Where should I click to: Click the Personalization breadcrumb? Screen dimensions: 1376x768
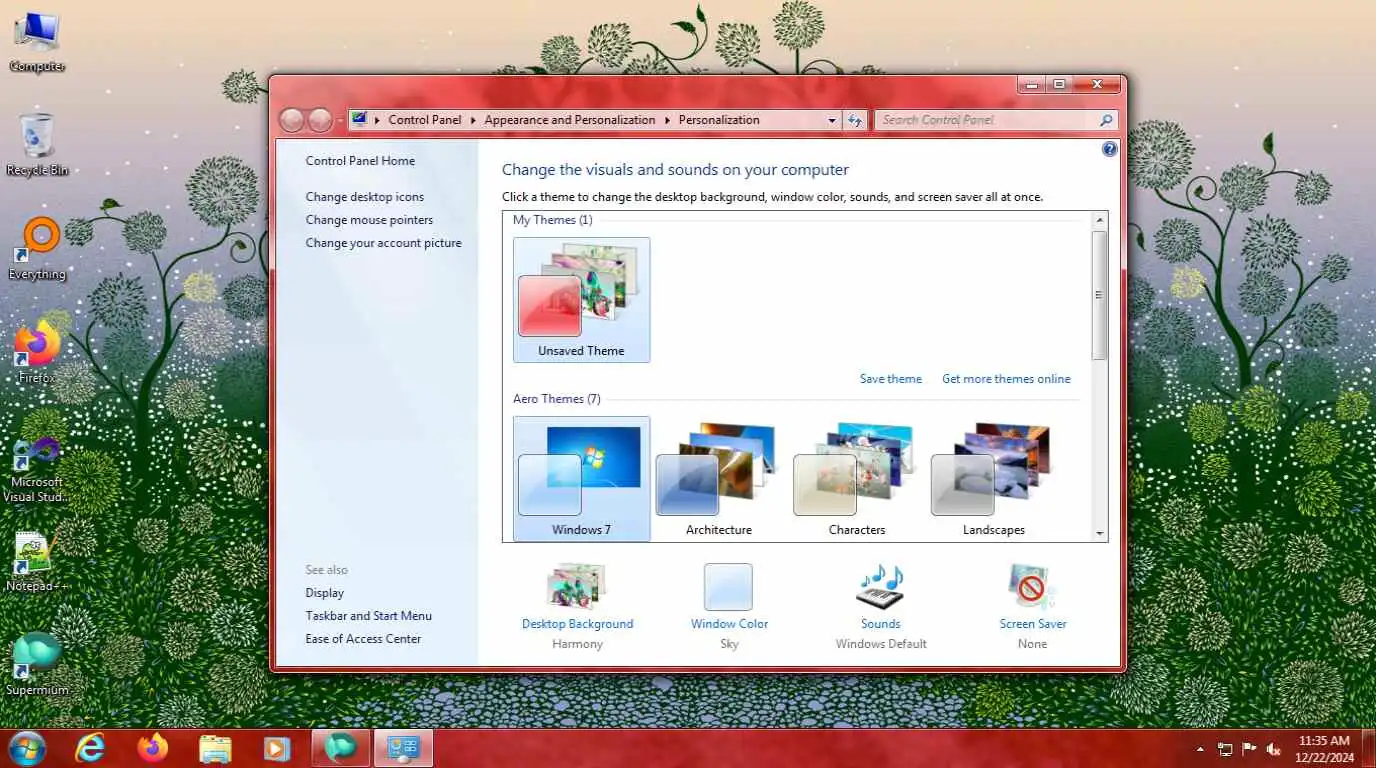click(x=719, y=120)
